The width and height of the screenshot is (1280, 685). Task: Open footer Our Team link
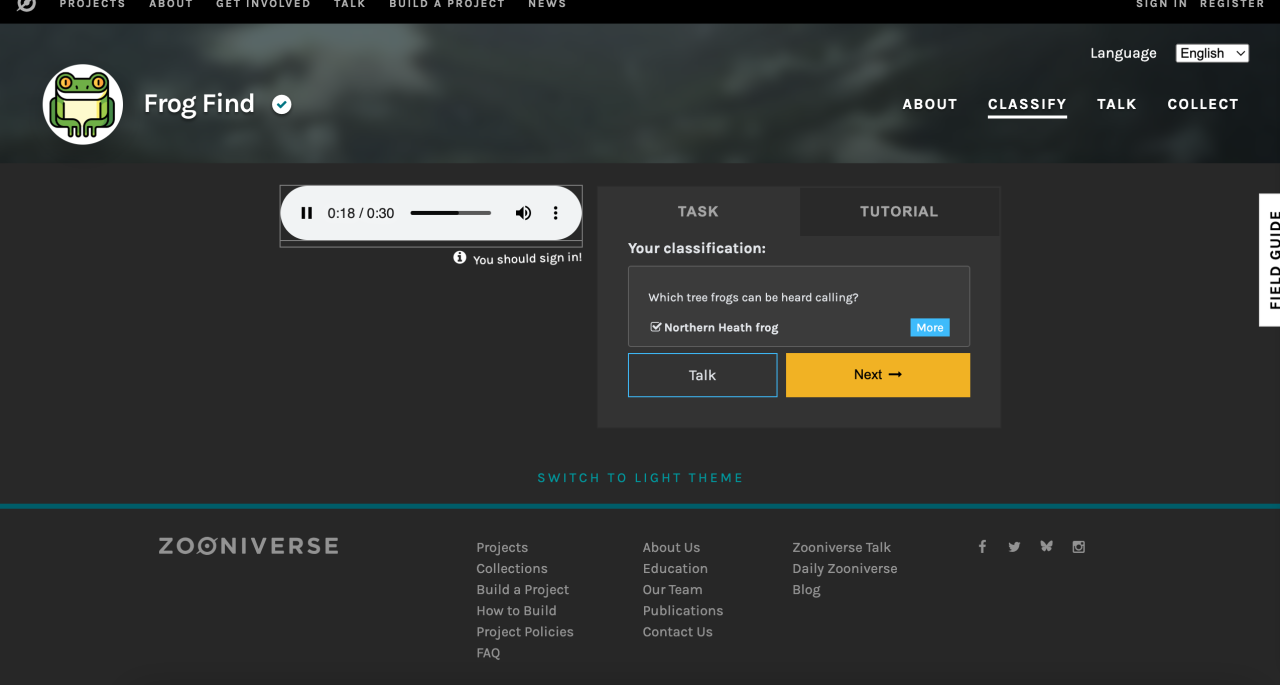pyautogui.click(x=673, y=589)
